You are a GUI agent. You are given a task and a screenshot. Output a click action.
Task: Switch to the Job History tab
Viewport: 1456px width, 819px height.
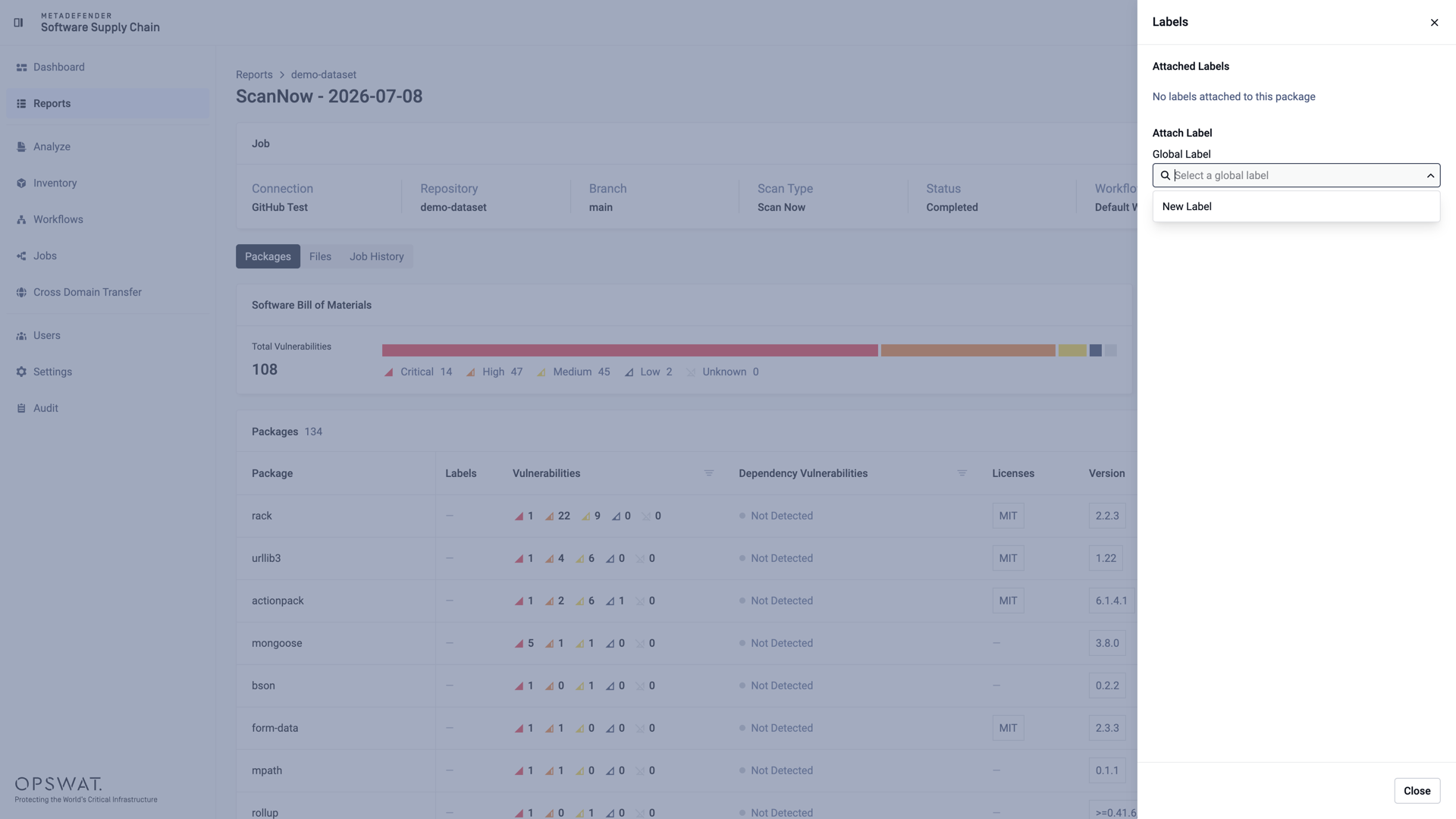click(377, 256)
